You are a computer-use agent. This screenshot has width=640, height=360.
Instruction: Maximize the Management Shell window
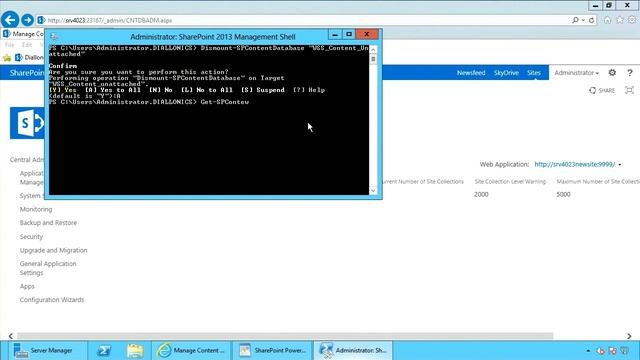tap(349, 34)
